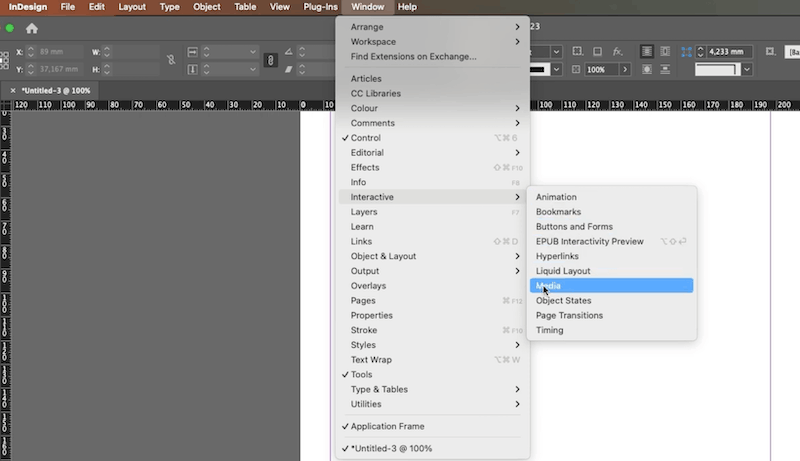Expand the opacity 100% slider arrow
Image resolution: width=800 pixels, height=461 pixels.
625,69
